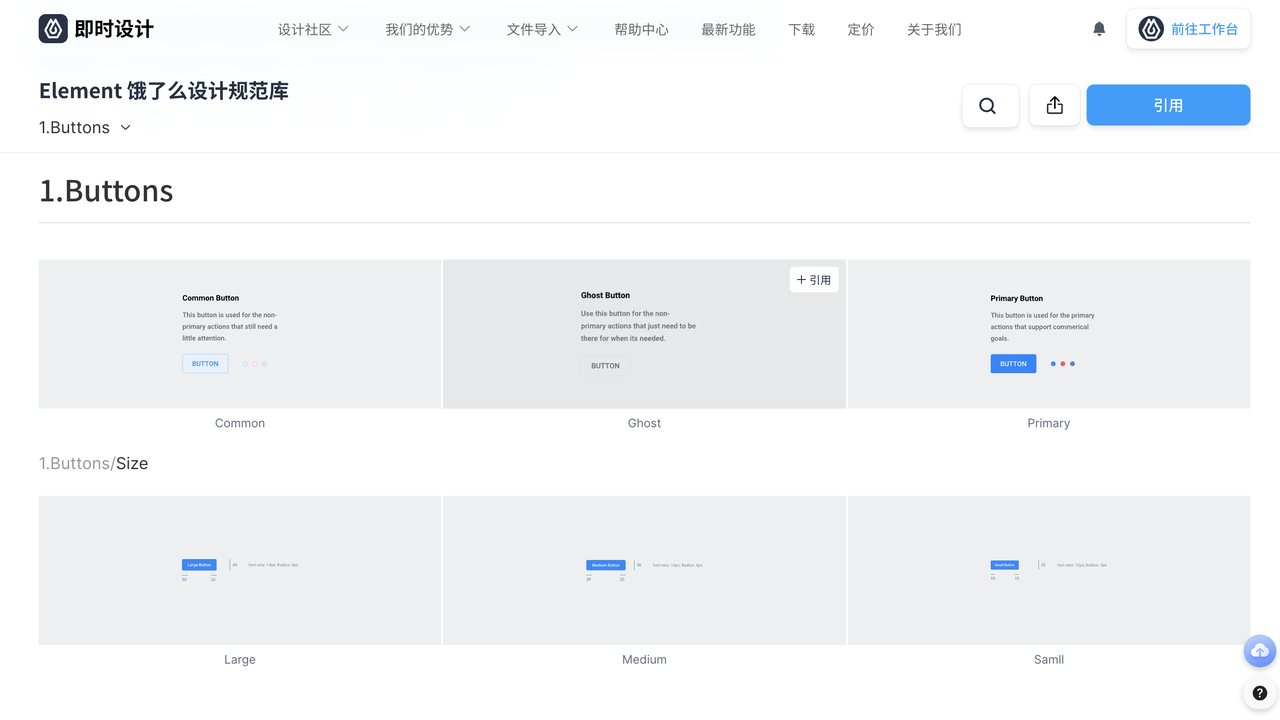Select the Large button size thumbnail
The width and height of the screenshot is (1280, 720).
click(240, 570)
